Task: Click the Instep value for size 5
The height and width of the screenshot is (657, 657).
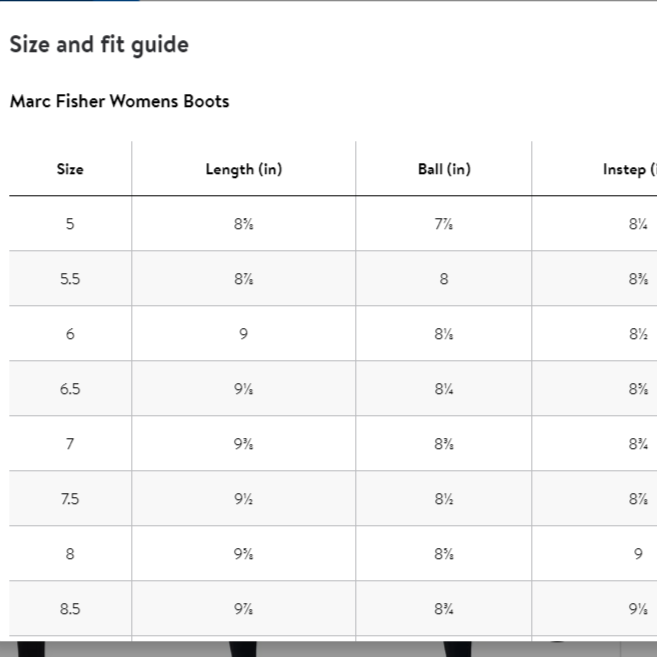Action: coord(638,224)
